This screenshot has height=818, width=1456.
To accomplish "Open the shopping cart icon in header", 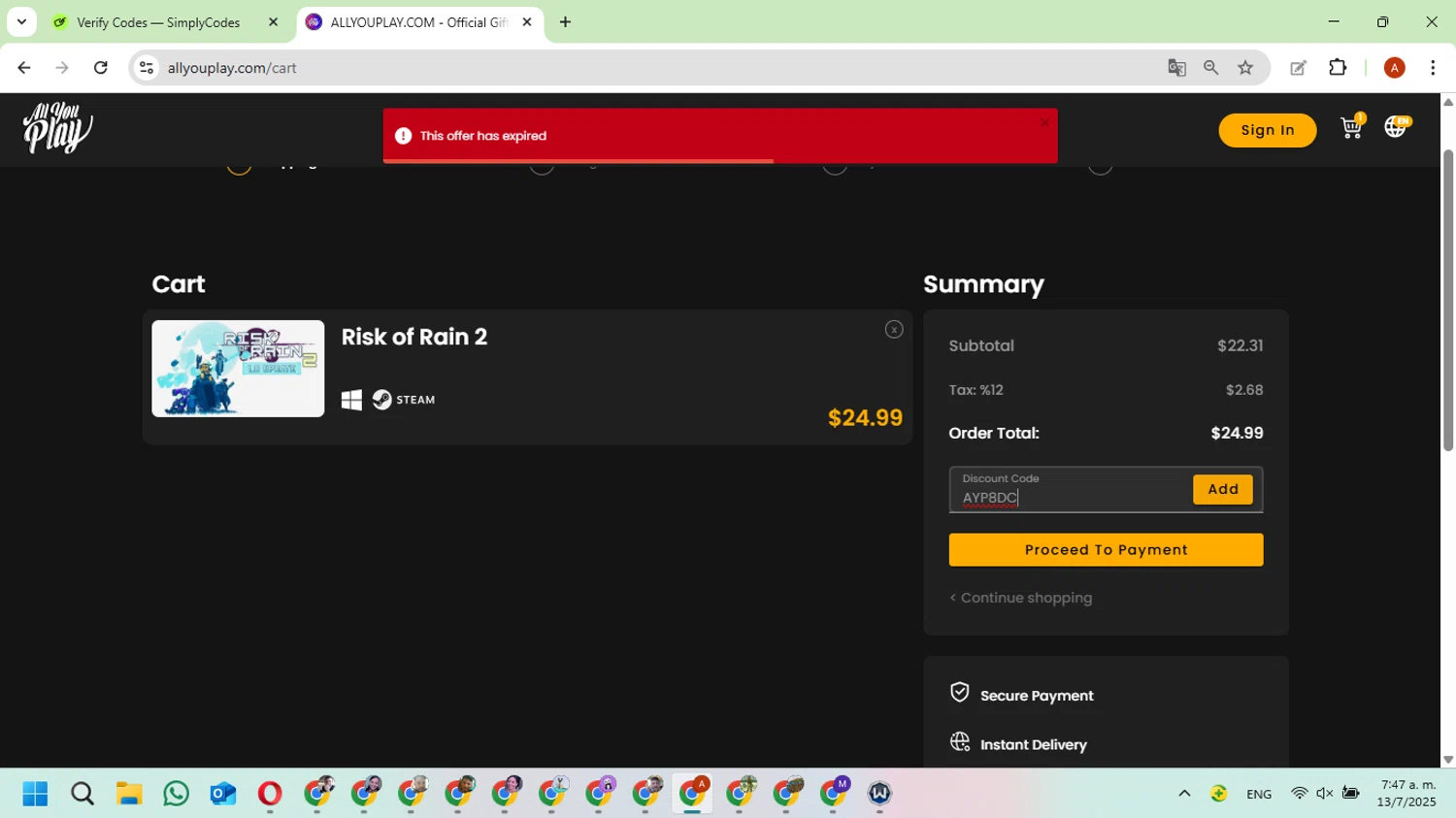I will (x=1351, y=127).
